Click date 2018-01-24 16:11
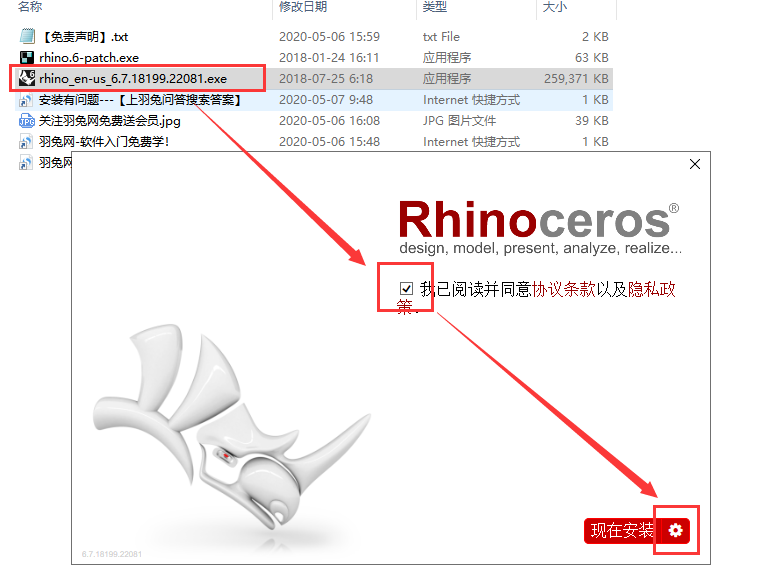The height and width of the screenshot is (586, 780). (329, 58)
